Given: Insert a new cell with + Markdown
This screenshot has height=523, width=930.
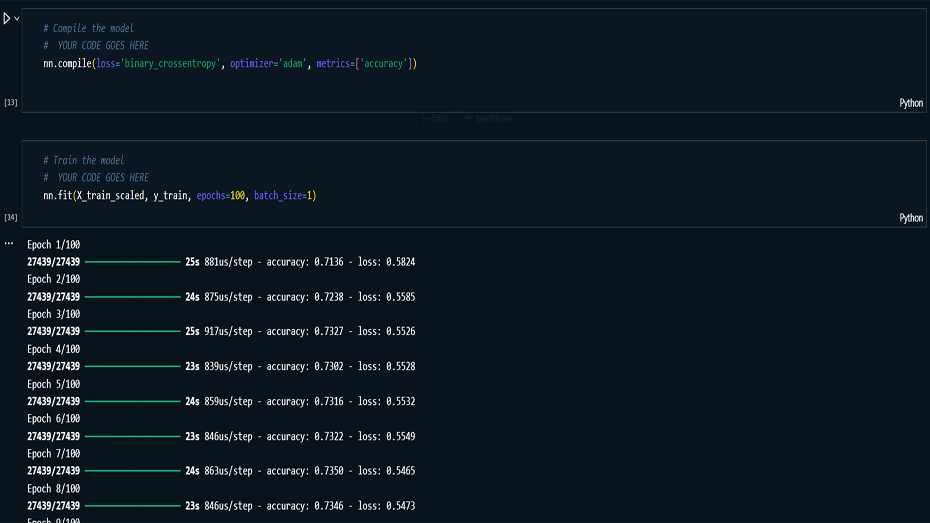Looking at the screenshot, I should (489, 118).
